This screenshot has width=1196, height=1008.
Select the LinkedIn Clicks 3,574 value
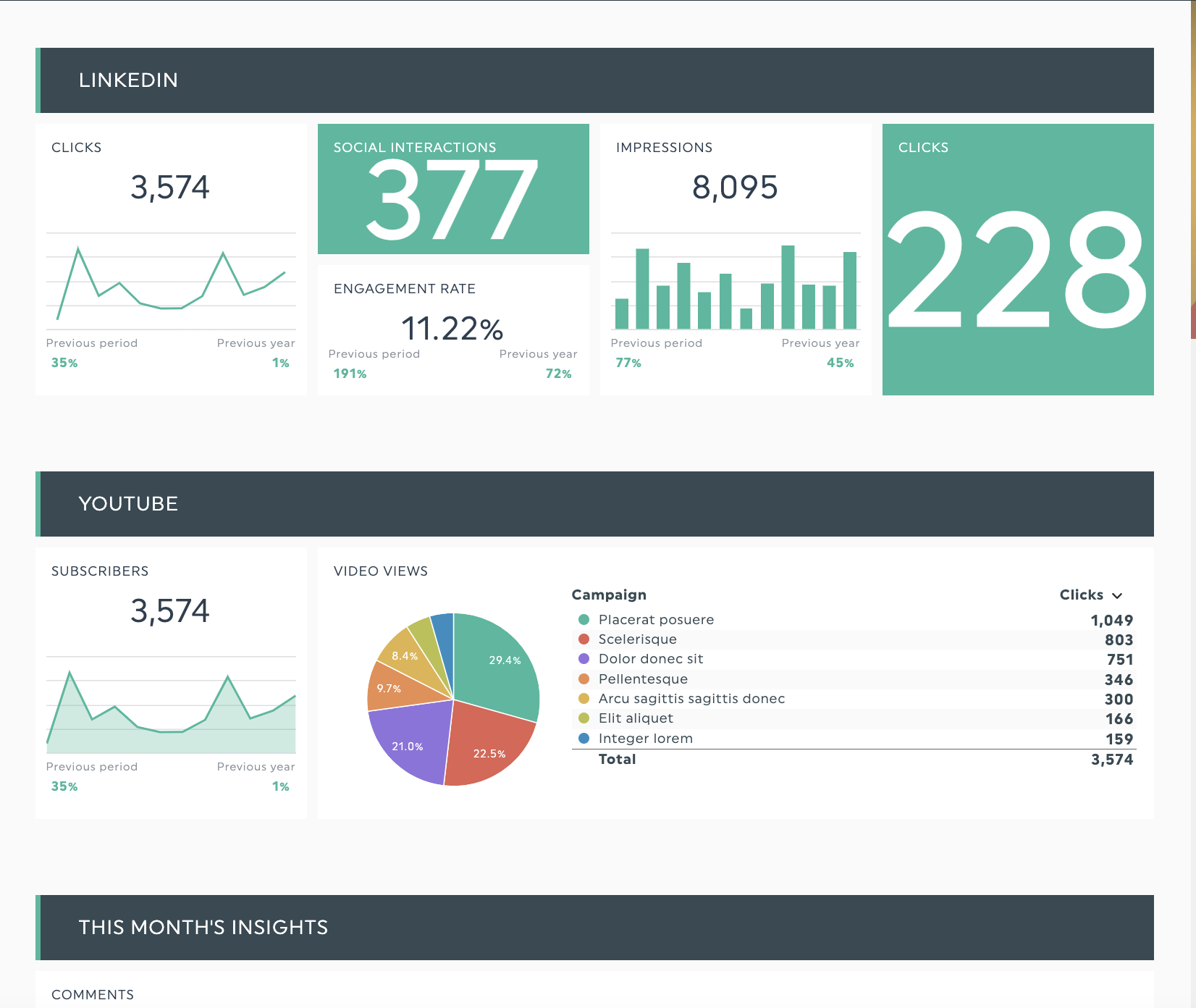pyautogui.click(x=170, y=188)
